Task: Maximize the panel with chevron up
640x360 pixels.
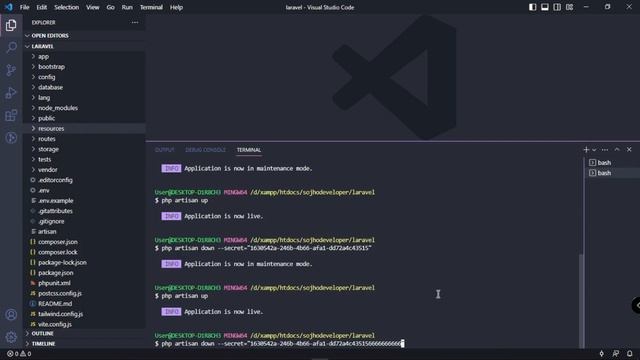Action: (617, 150)
